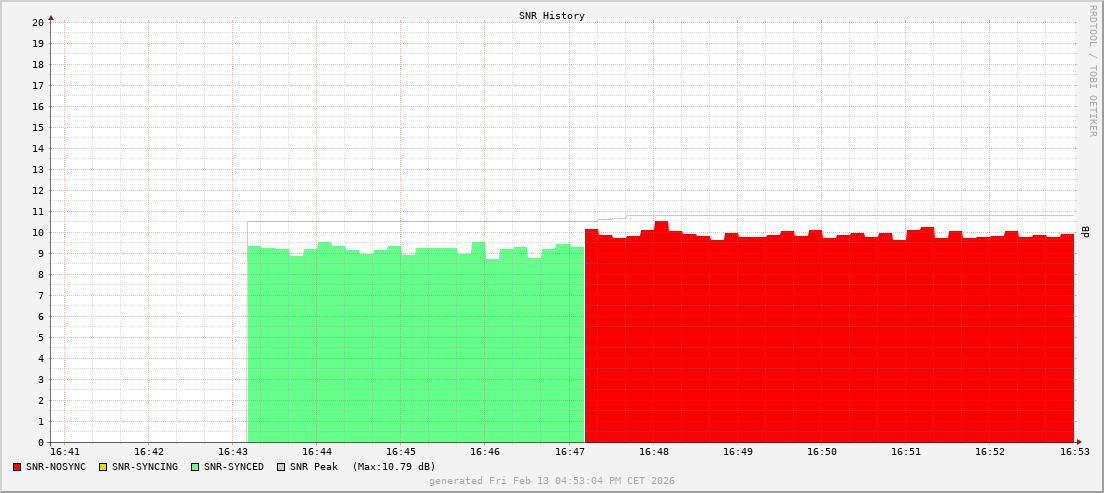The width and height of the screenshot is (1104, 493).
Task: Click the dB unit label on right
Action: pos(1085,232)
